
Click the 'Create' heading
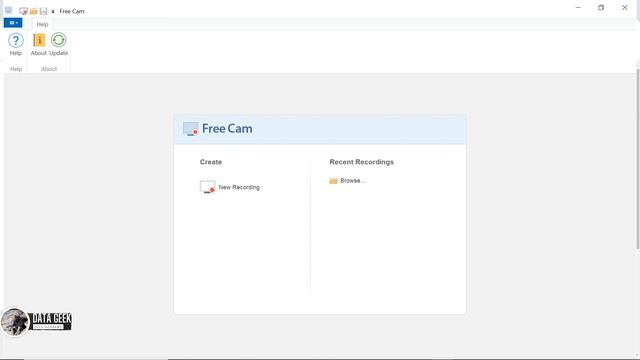coord(211,162)
